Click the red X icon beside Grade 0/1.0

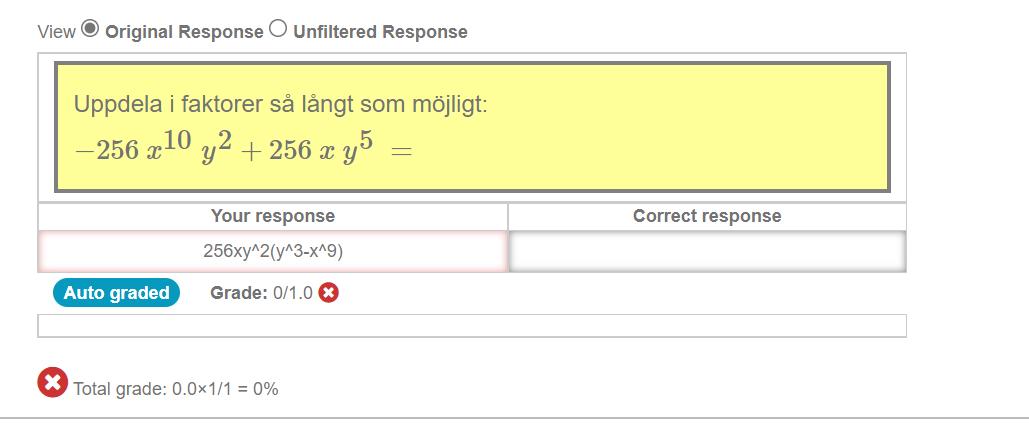[x=328, y=293]
